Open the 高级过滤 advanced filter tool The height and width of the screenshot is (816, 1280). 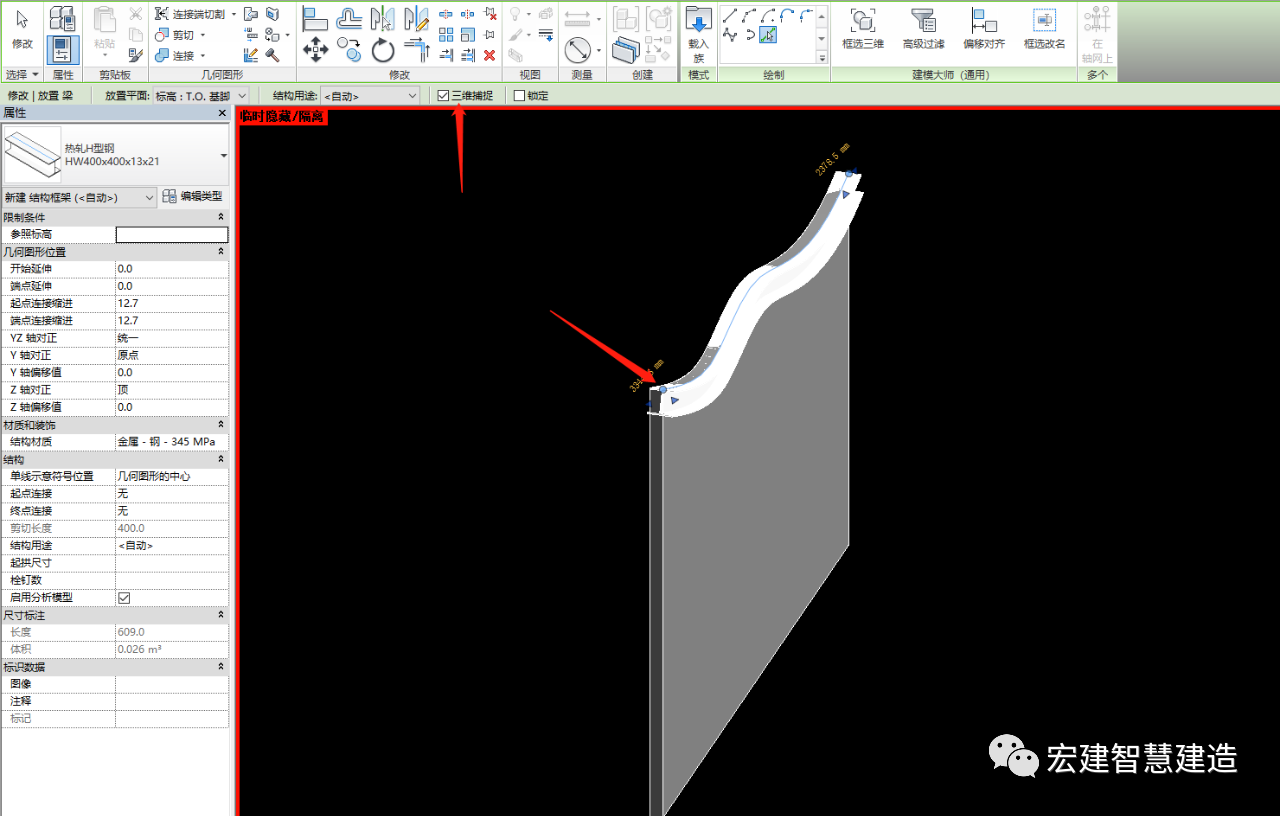pyautogui.click(x=922, y=28)
